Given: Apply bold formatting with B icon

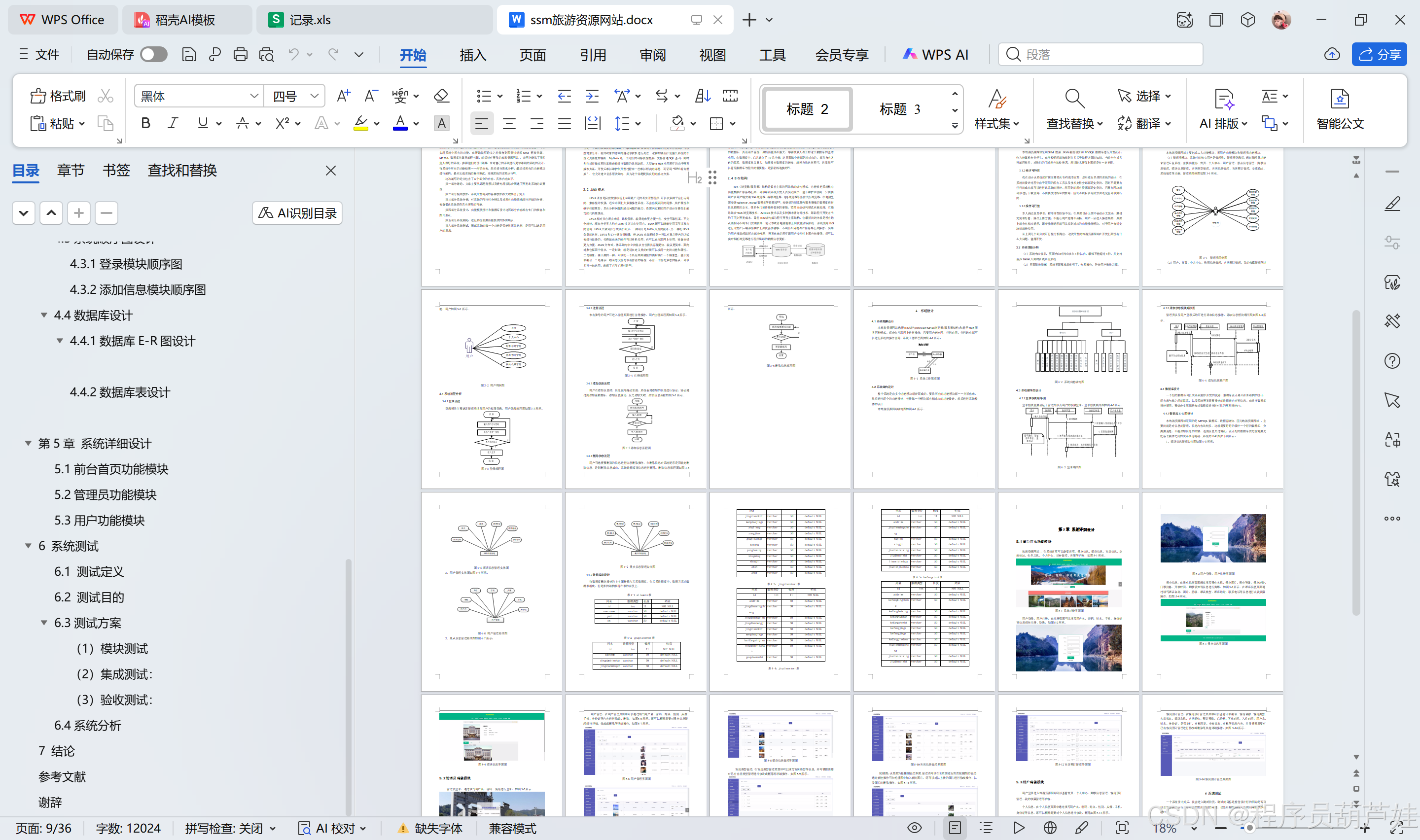Looking at the screenshot, I should tap(145, 123).
